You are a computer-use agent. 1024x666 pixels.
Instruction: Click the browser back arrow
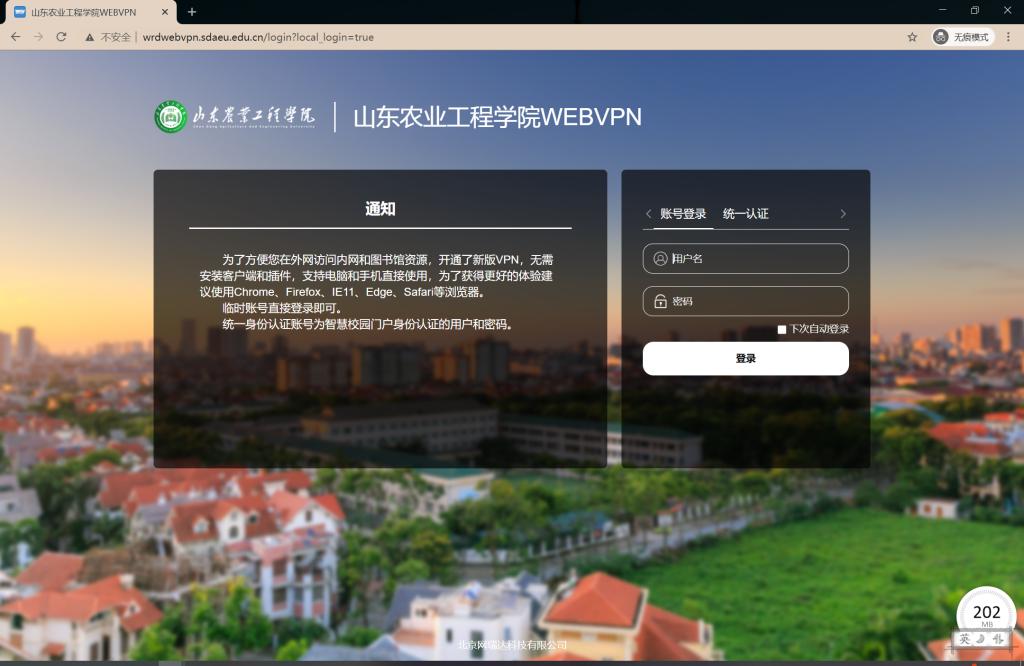[15, 37]
